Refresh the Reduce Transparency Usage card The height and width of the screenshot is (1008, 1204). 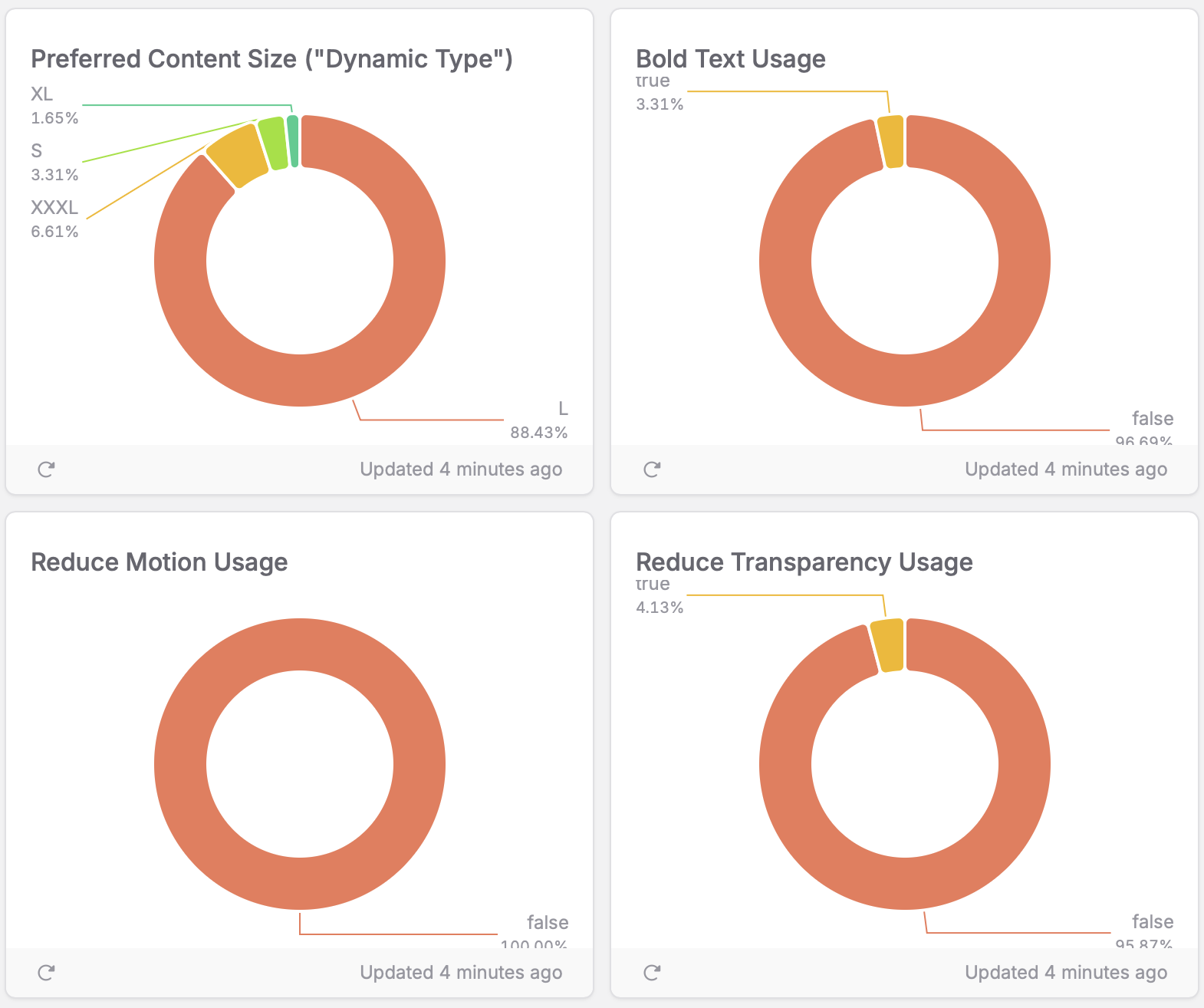point(651,973)
